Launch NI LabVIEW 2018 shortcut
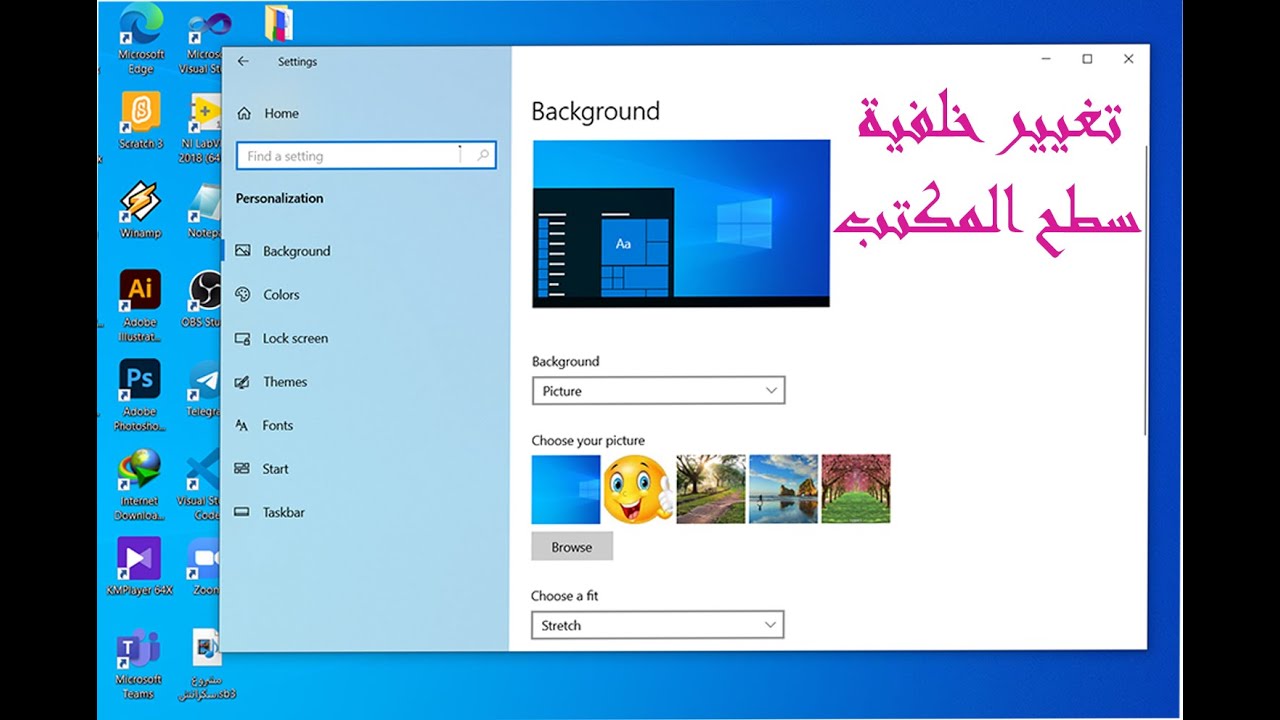 [202, 128]
